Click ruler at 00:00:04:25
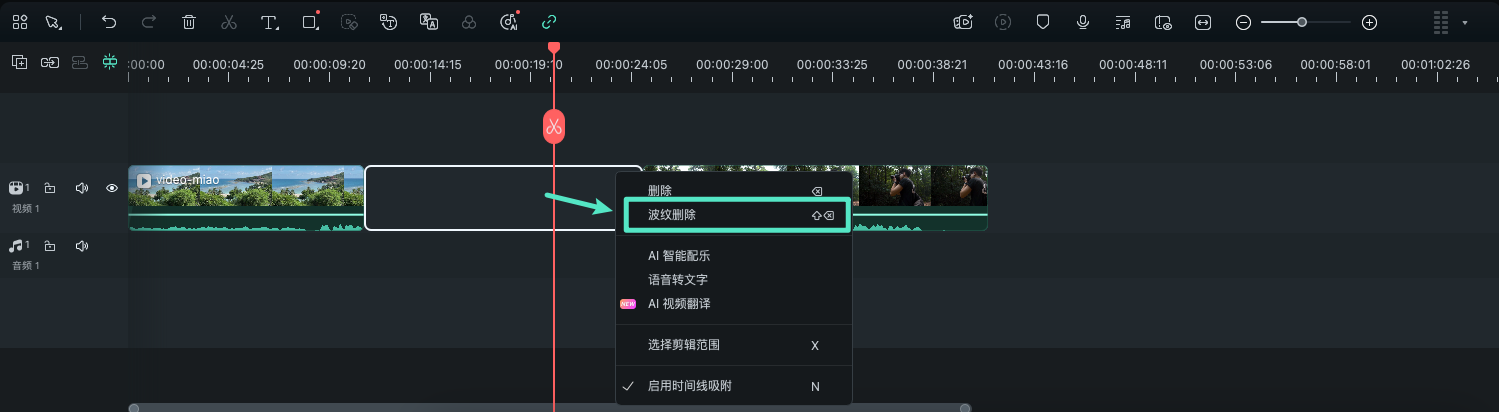Image resolution: width=1499 pixels, height=412 pixels. coord(228,64)
